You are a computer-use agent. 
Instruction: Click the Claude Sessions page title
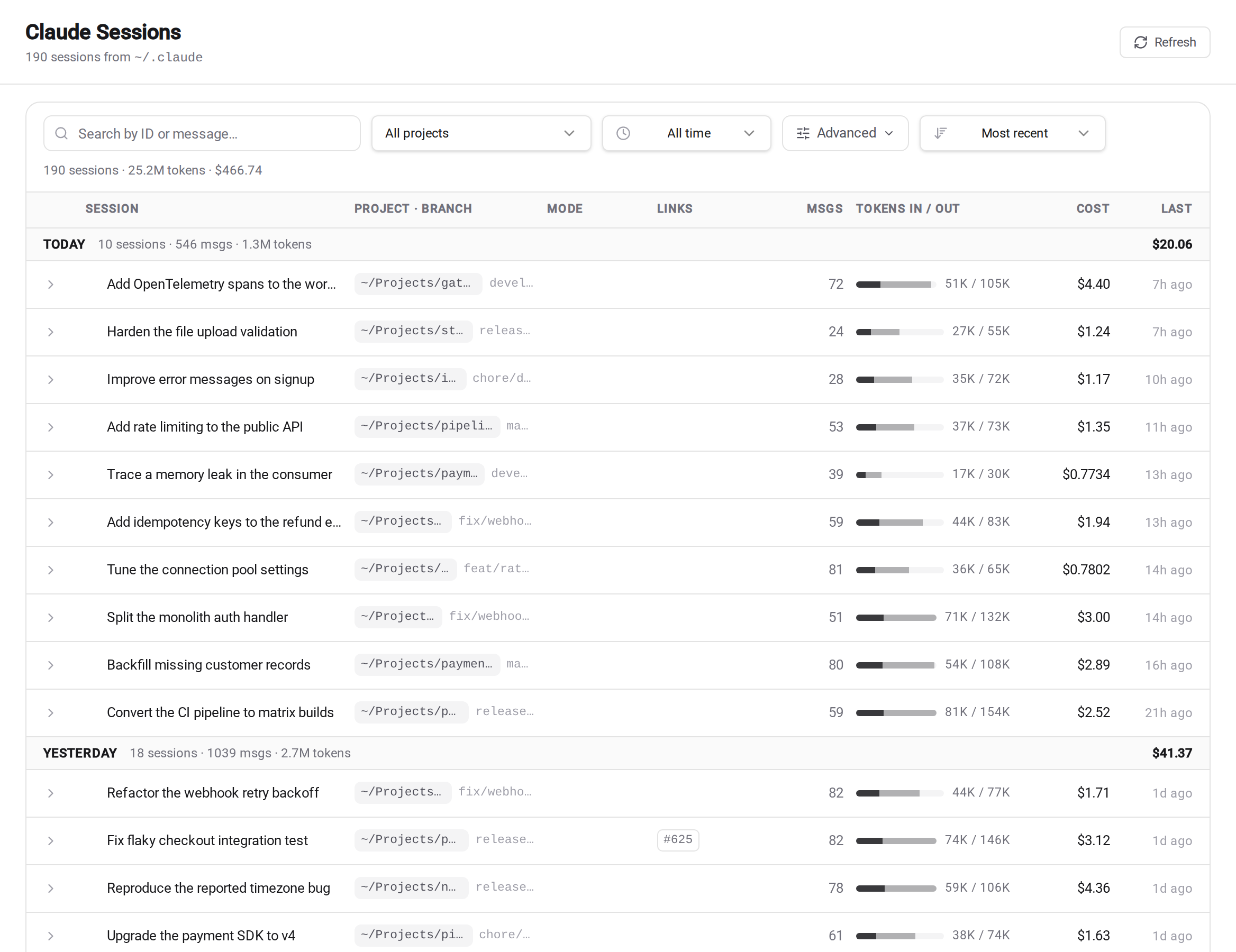pyautogui.click(x=103, y=32)
